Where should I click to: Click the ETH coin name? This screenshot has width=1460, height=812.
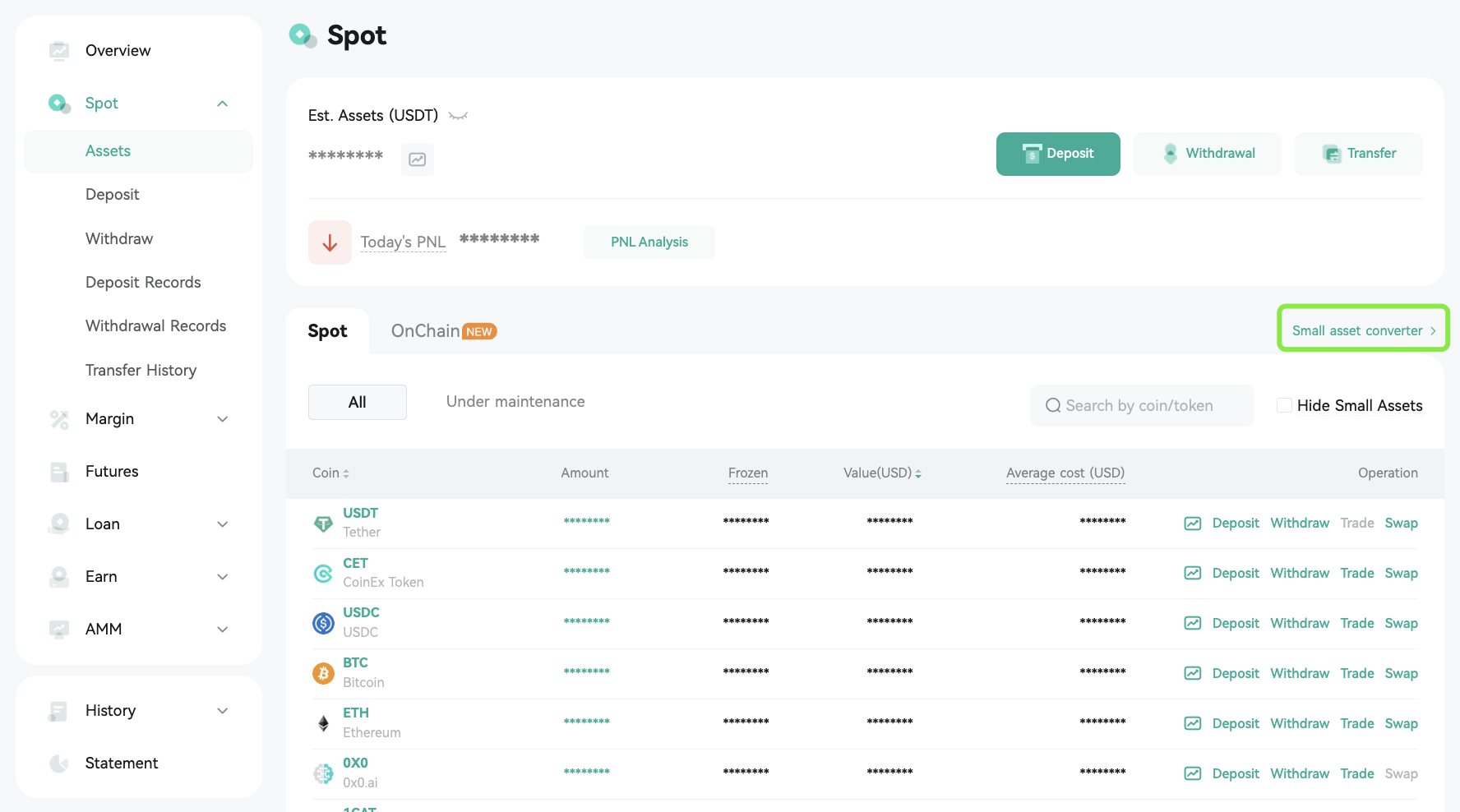[356, 713]
